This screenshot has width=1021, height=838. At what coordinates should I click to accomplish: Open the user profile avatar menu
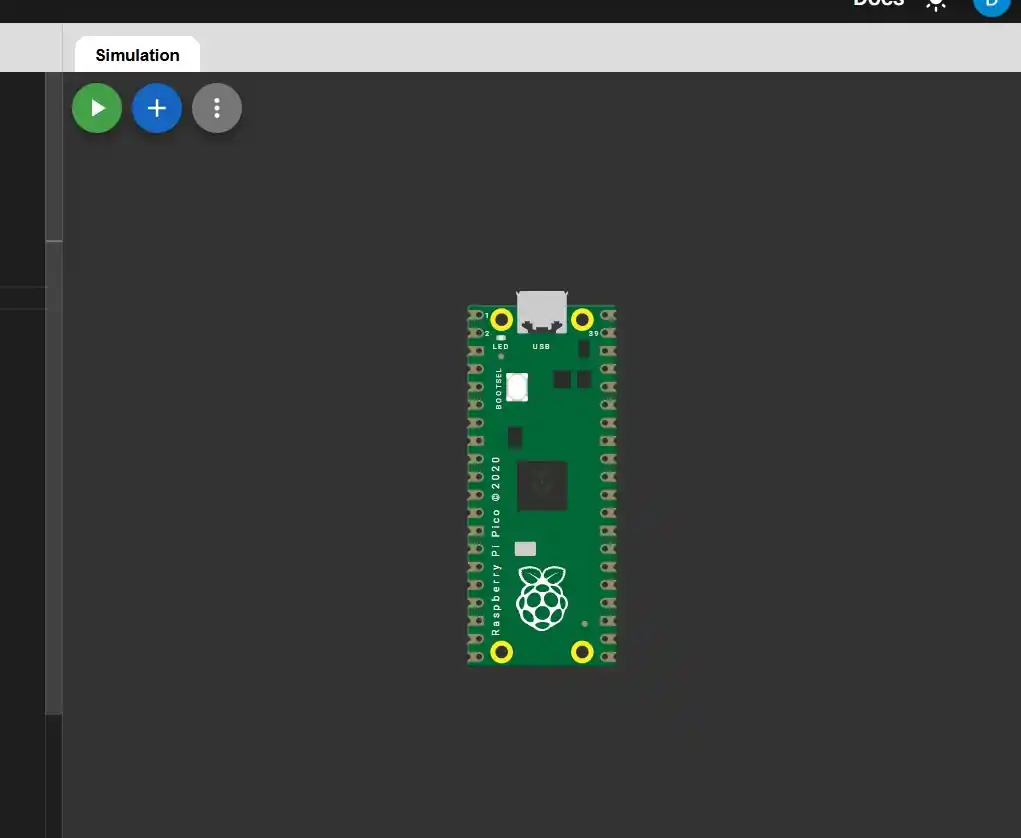pyautogui.click(x=991, y=5)
